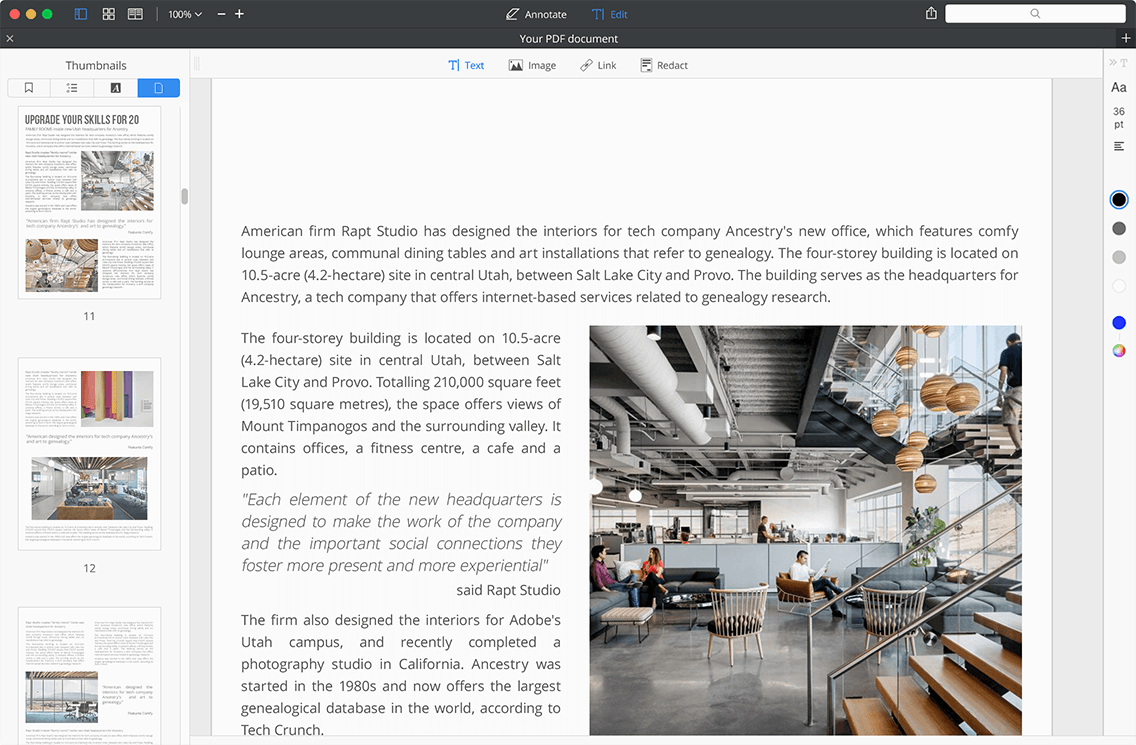Zoom out with the minus button

point(221,14)
